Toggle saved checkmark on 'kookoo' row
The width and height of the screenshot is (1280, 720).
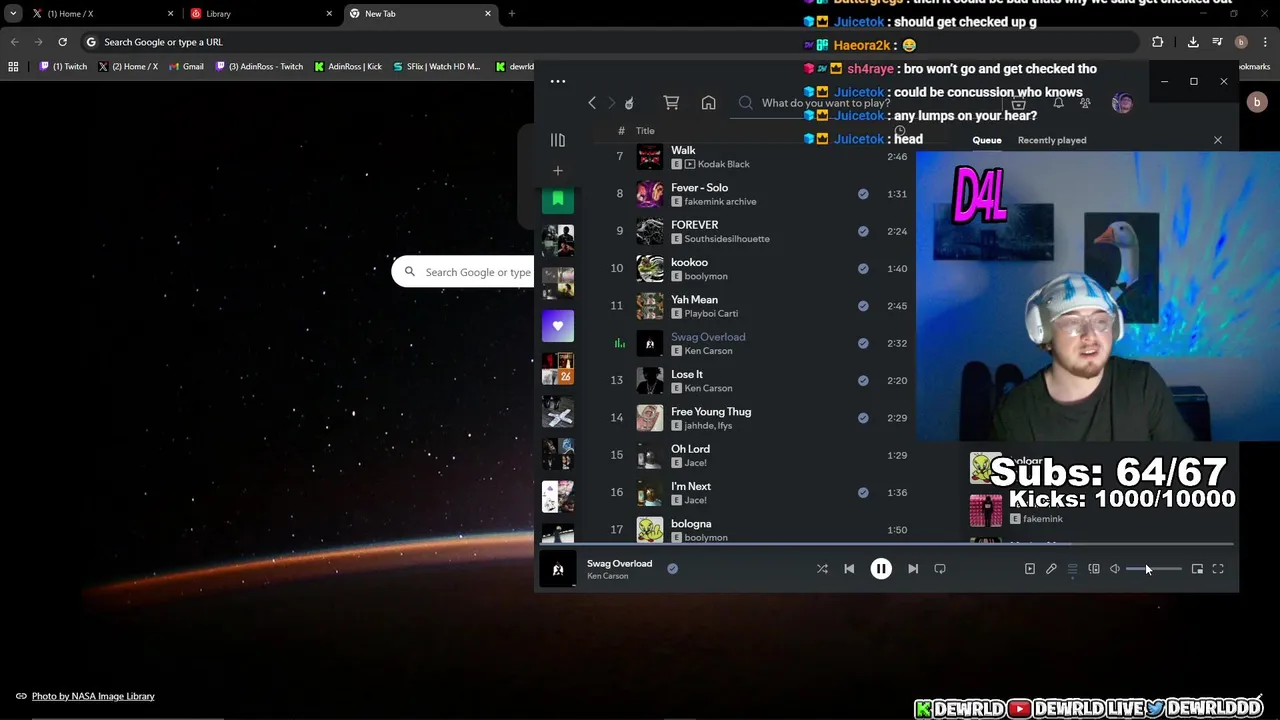pos(863,268)
